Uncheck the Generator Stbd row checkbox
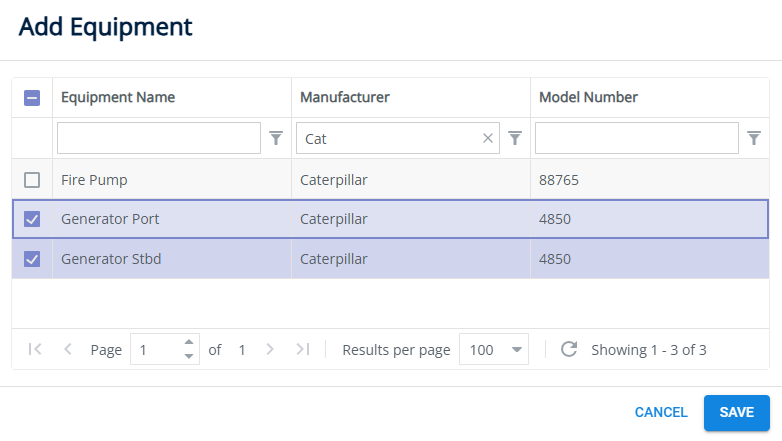782x441 pixels. [x=32, y=259]
